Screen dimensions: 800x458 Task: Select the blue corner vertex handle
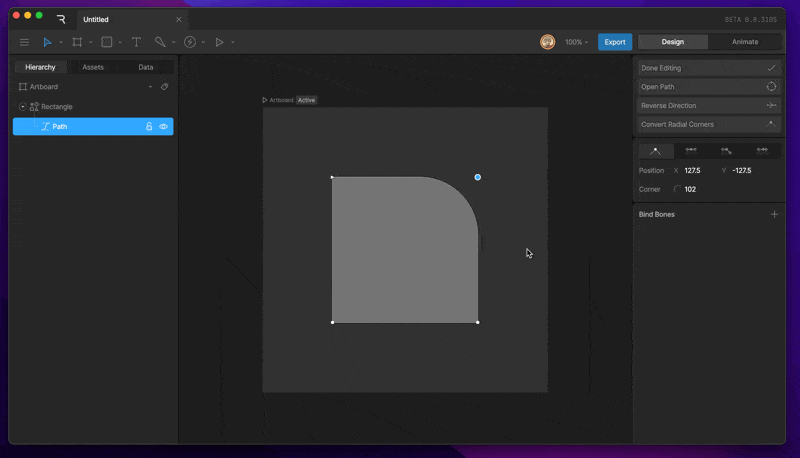(x=478, y=177)
